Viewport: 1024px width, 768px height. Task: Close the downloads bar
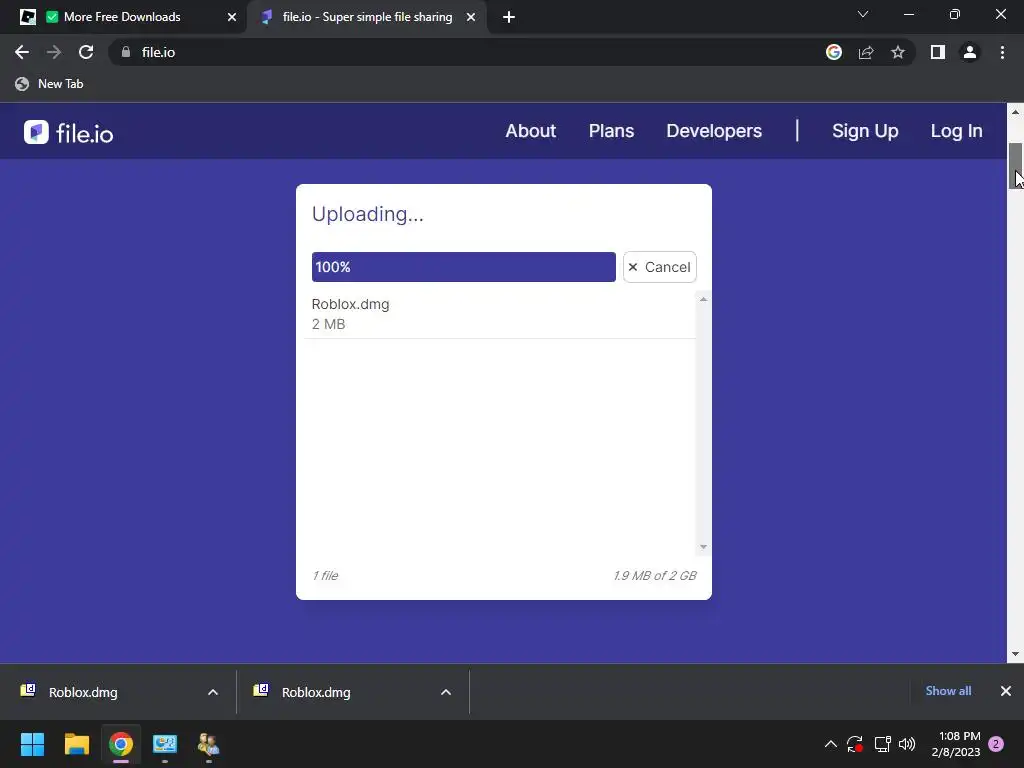(1006, 691)
